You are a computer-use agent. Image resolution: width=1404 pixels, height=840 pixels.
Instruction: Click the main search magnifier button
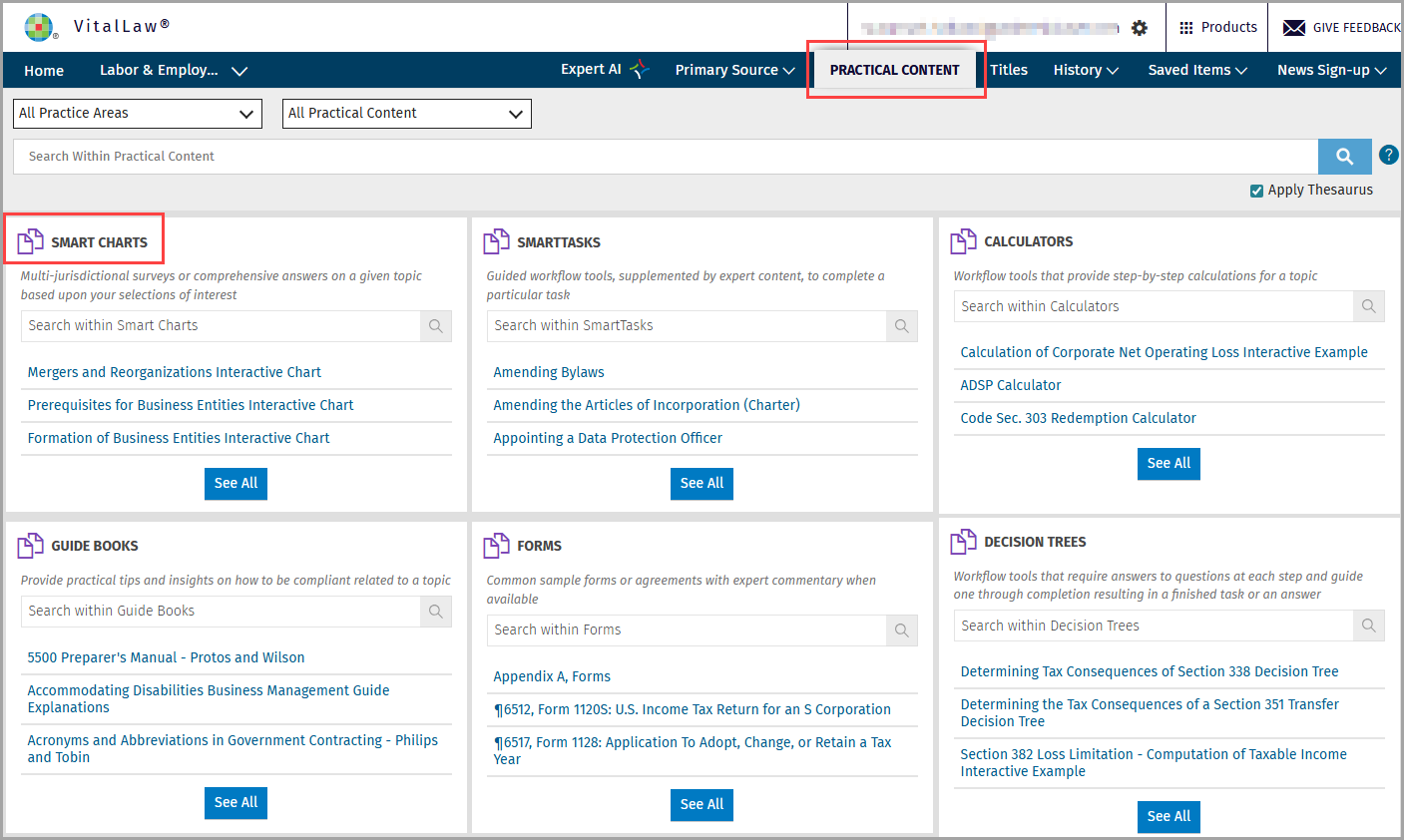click(x=1345, y=157)
